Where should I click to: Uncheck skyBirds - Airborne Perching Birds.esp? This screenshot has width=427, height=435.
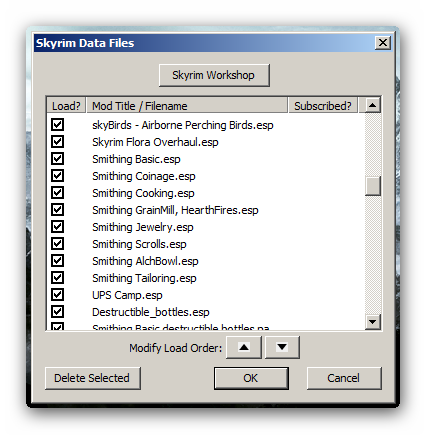click(57, 125)
